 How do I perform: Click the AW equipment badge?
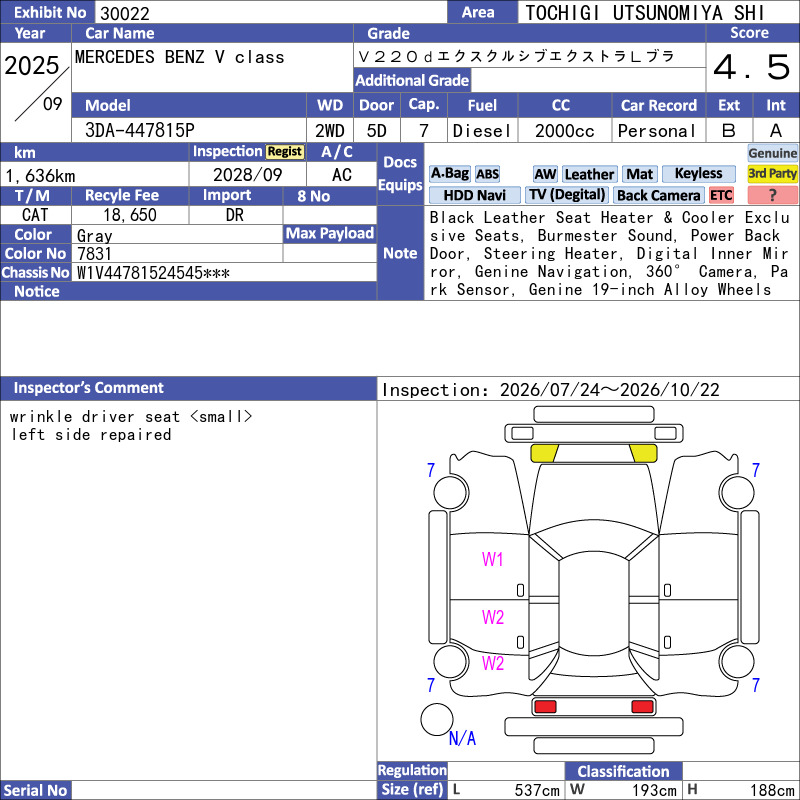pyautogui.click(x=545, y=174)
